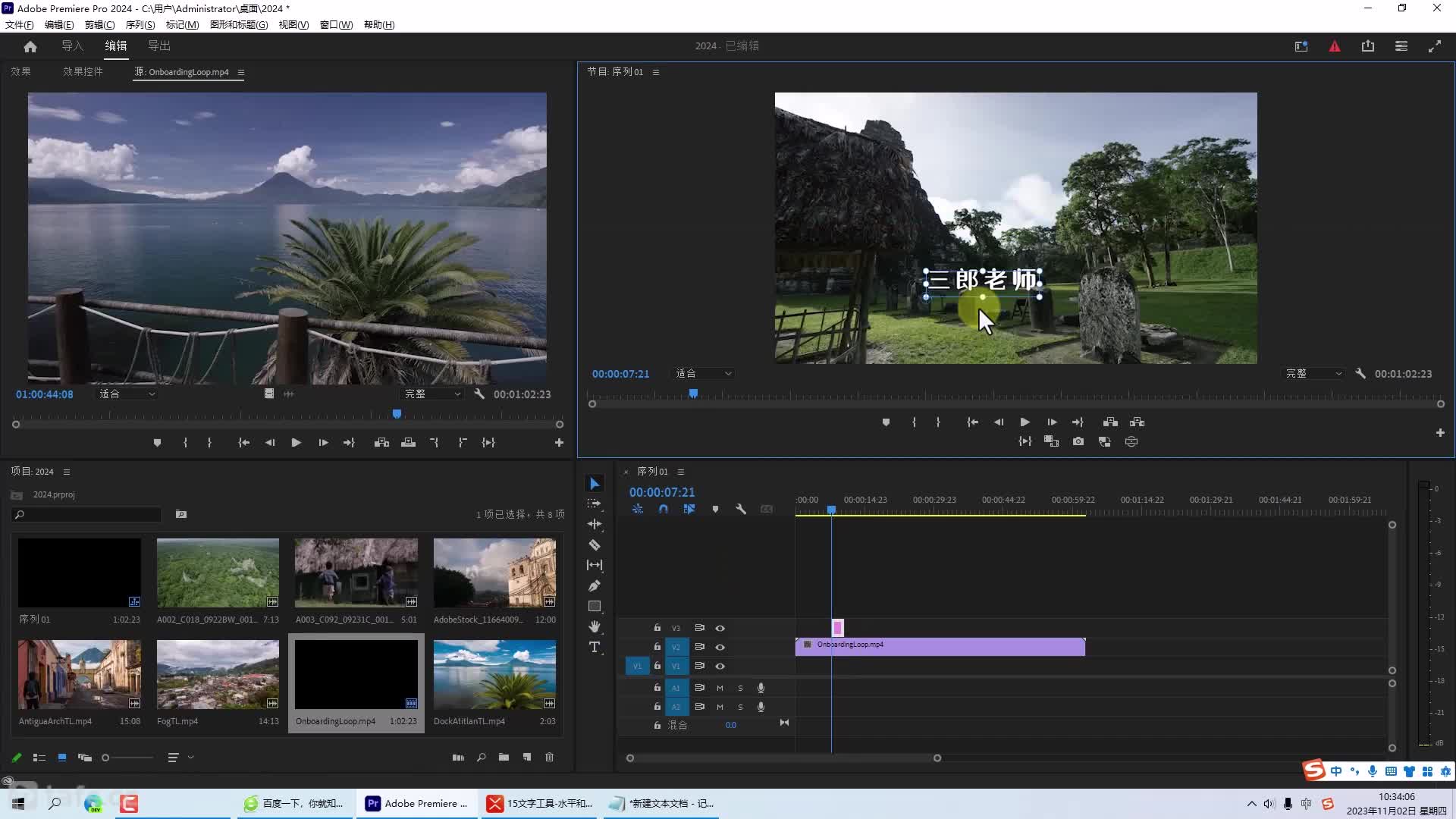Select the Track Select Forward tool
Screen dimensions: 1456x819
[595, 504]
